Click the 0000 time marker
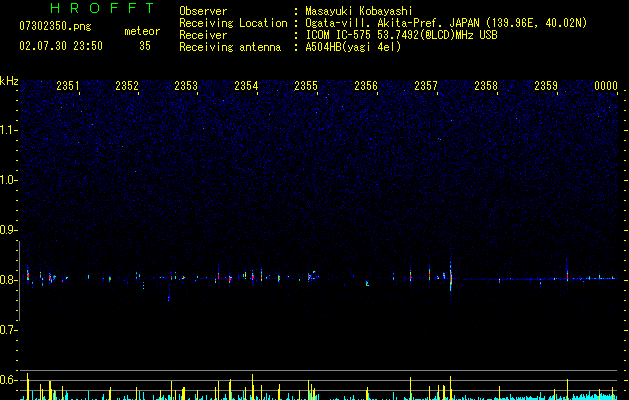629x400 pixels. [x=606, y=86]
